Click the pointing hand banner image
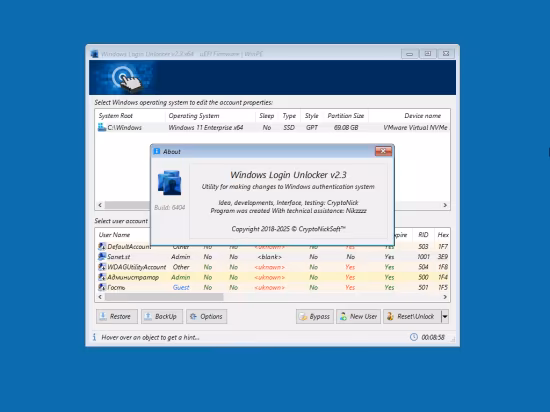This screenshot has width=550, height=412. tap(126, 78)
